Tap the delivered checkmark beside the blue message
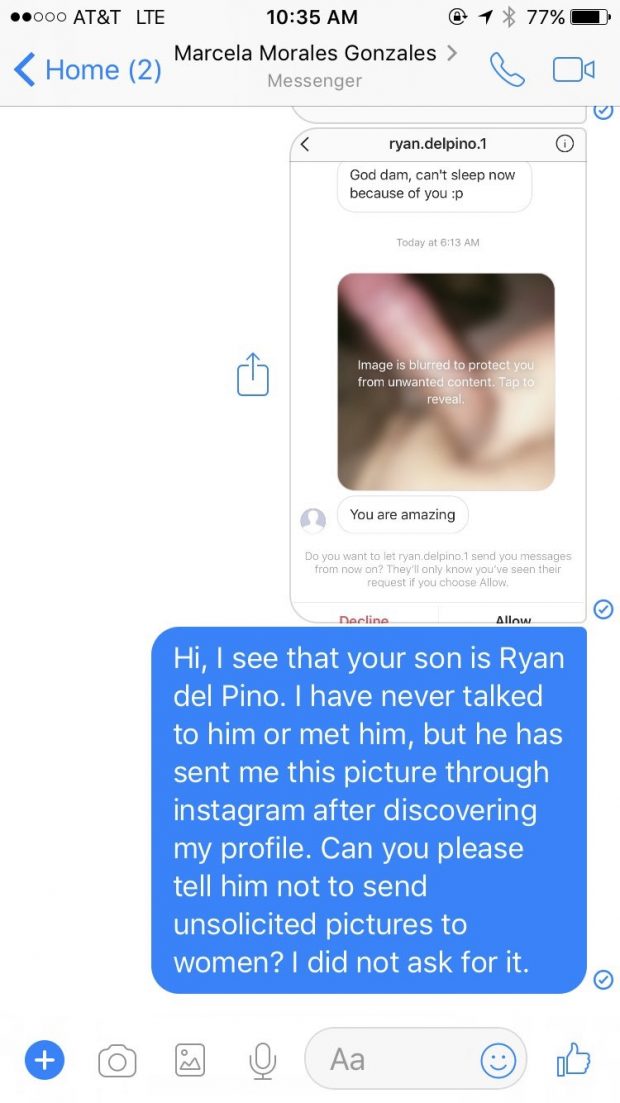Image resolution: width=620 pixels, height=1103 pixels. click(x=603, y=978)
